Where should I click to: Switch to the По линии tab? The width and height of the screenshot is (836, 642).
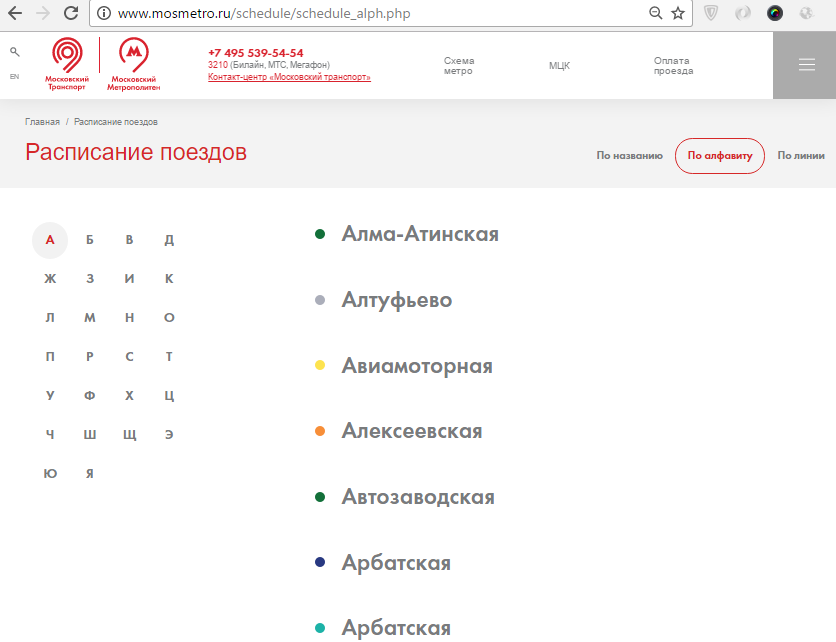click(801, 156)
